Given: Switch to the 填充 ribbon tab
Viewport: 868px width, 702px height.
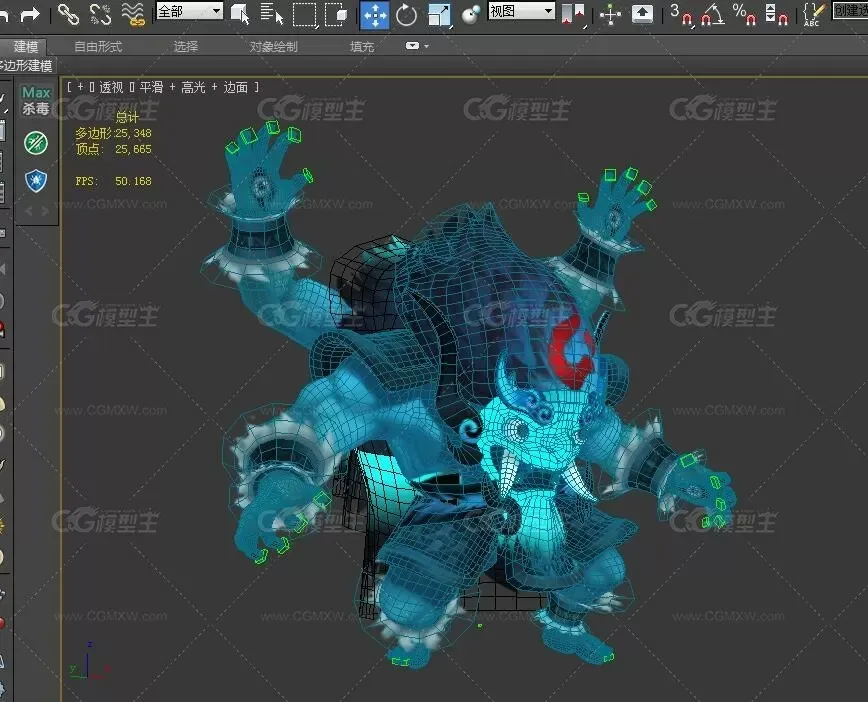Looking at the screenshot, I should (362, 47).
